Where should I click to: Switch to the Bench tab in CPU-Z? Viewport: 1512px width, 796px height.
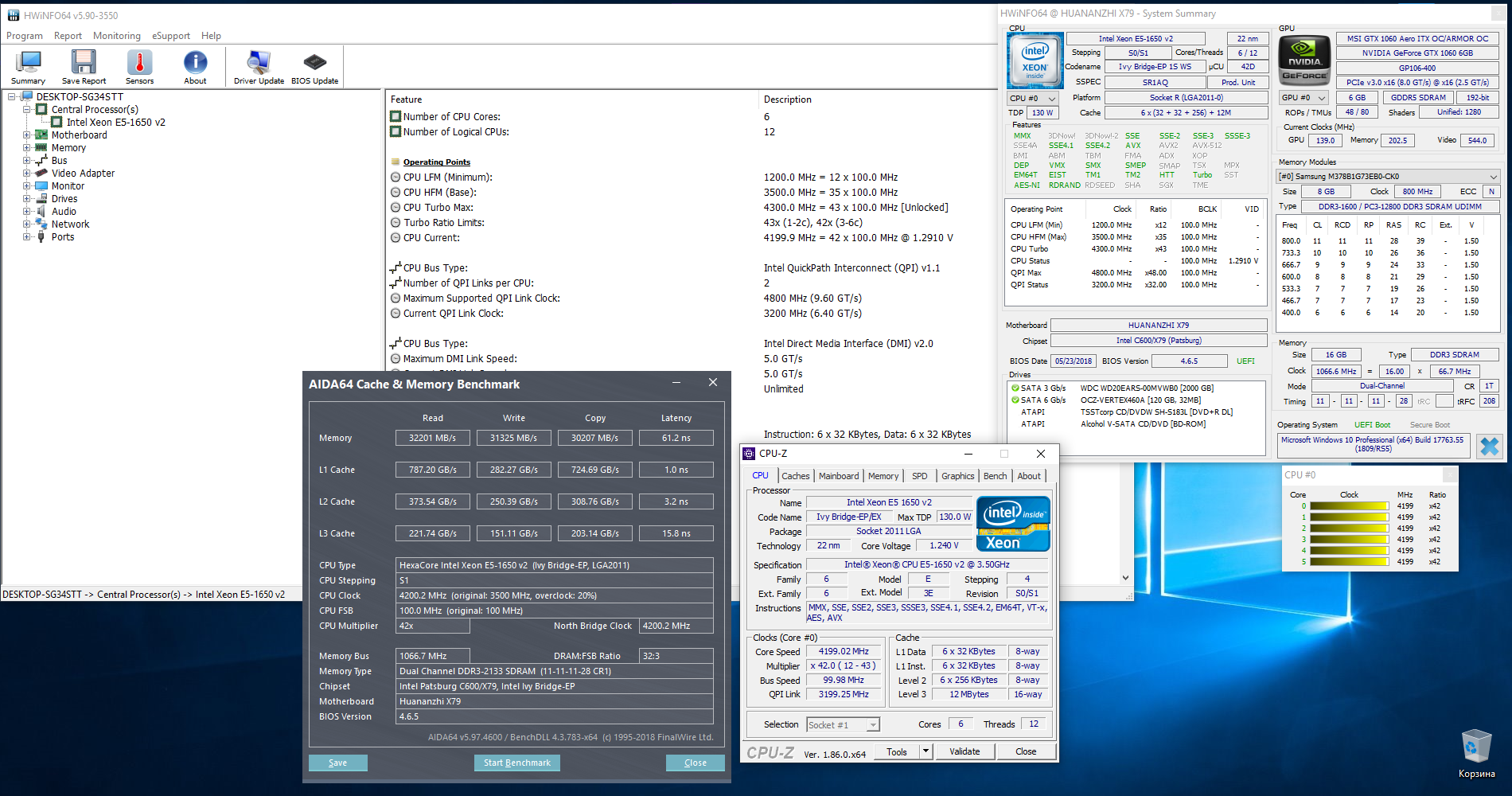pyautogui.click(x=996, y=476)
